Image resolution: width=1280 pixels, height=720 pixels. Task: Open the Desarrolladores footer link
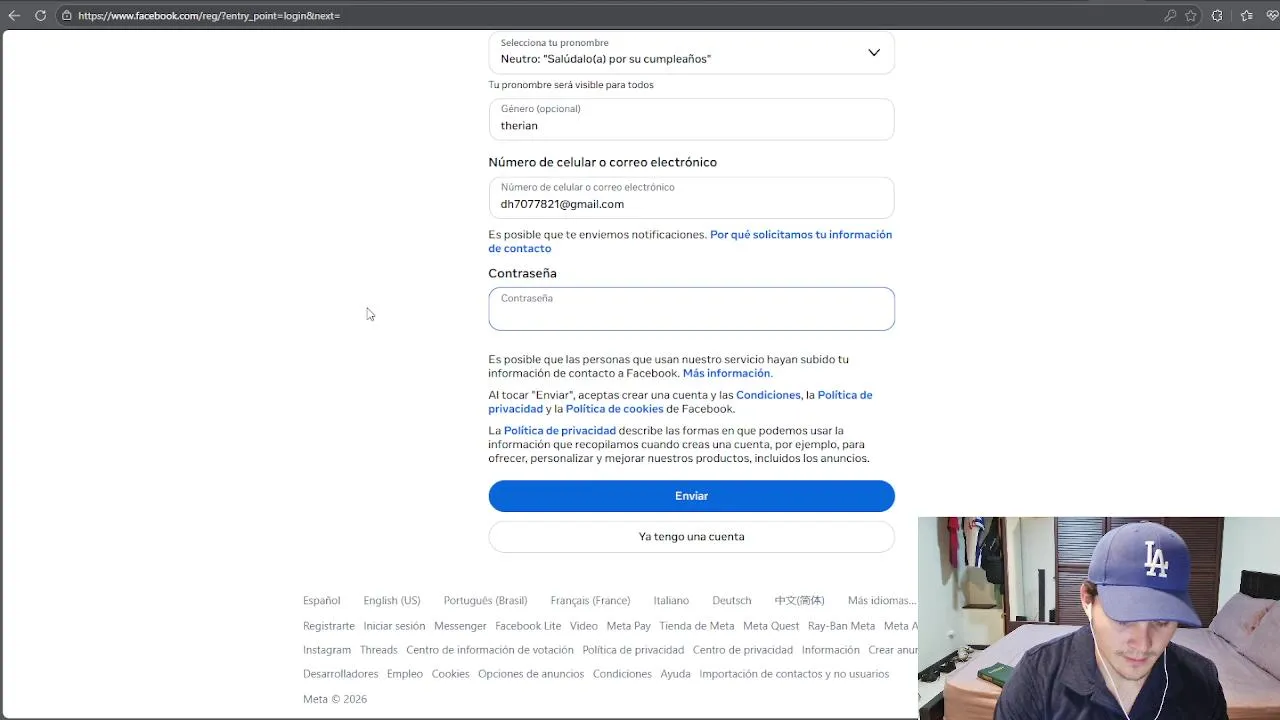(341, 674)
